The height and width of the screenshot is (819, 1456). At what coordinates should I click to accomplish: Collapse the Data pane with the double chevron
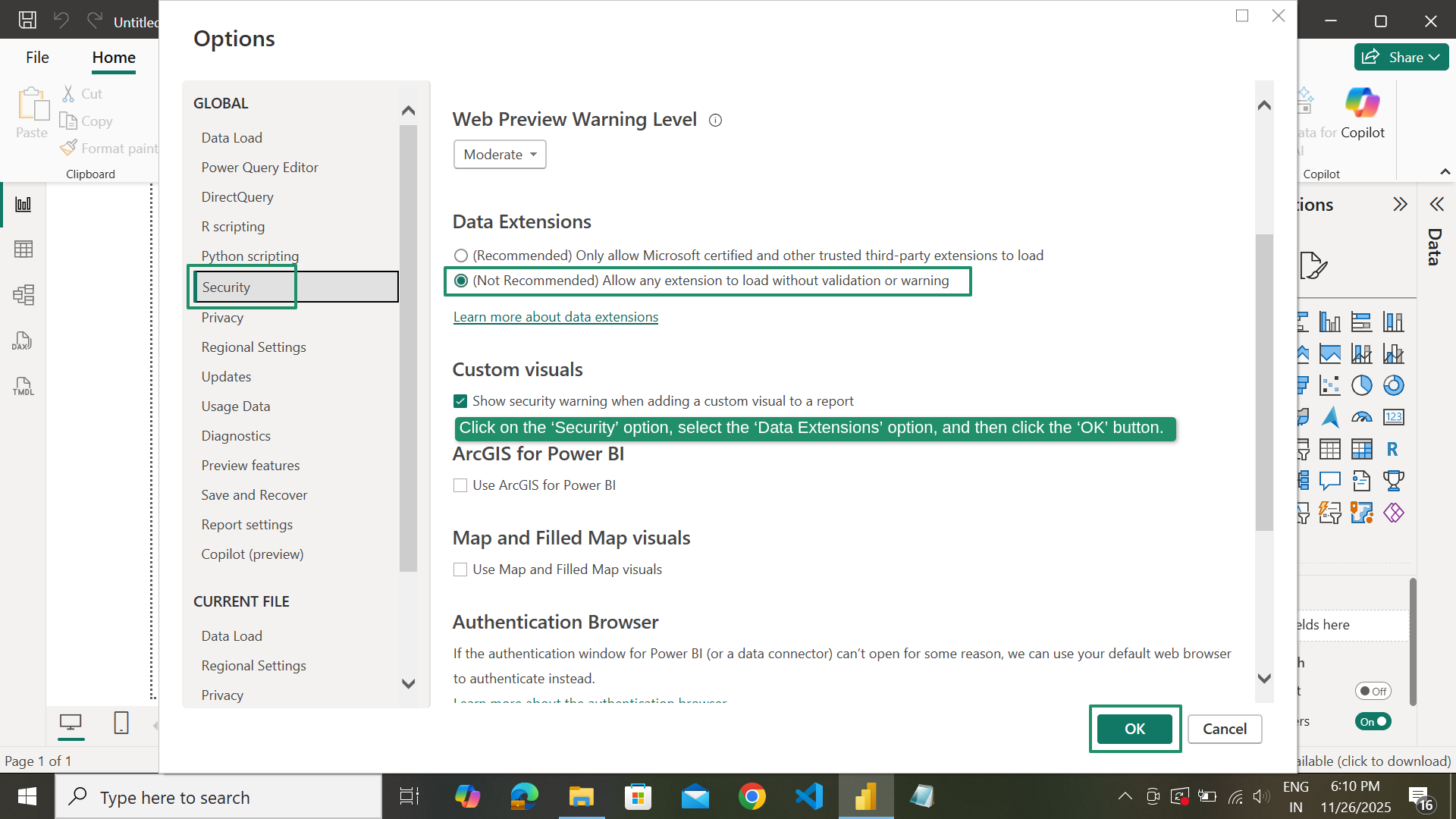(x=1437, y=203)
